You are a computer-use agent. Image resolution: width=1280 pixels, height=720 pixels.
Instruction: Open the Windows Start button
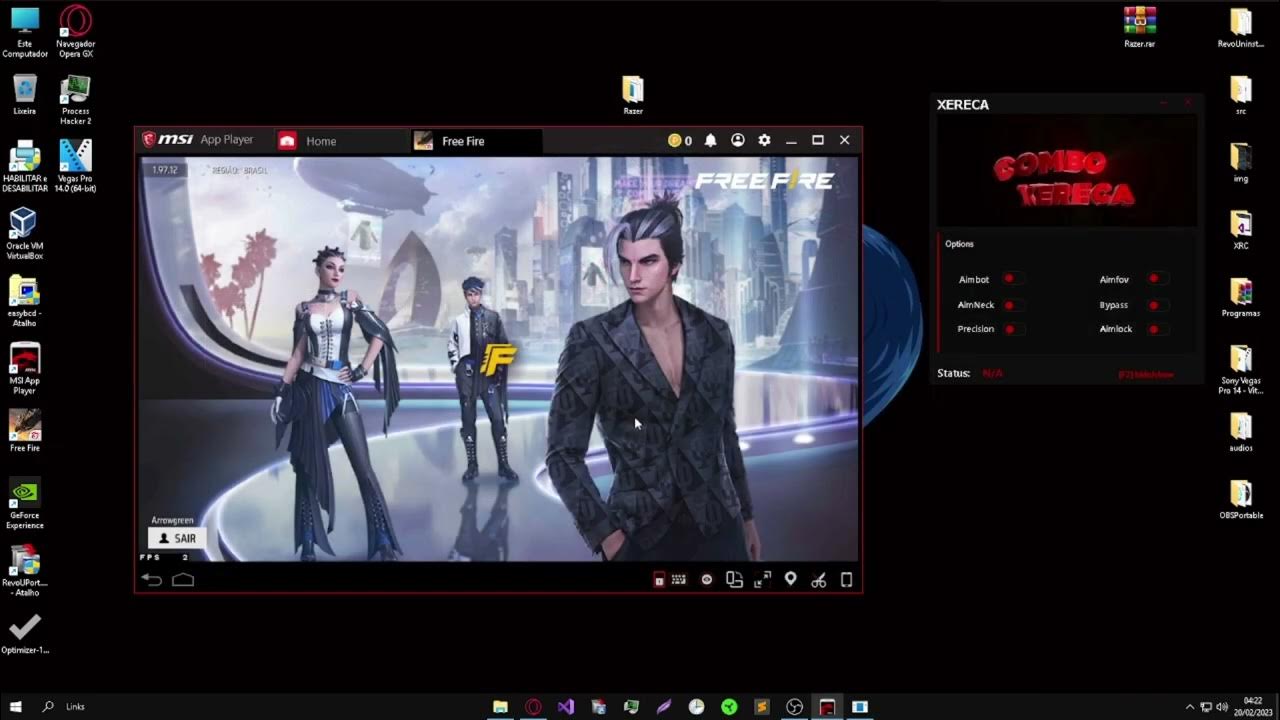pos(15,706)
